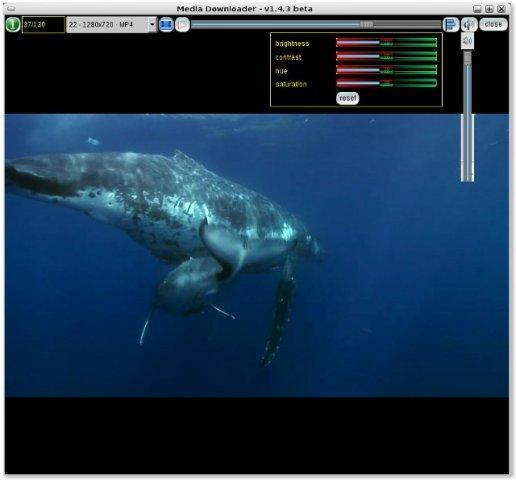Minimize the Media Downloader window
The height and width of the screenshot is (480, 516).
(477, 9)
